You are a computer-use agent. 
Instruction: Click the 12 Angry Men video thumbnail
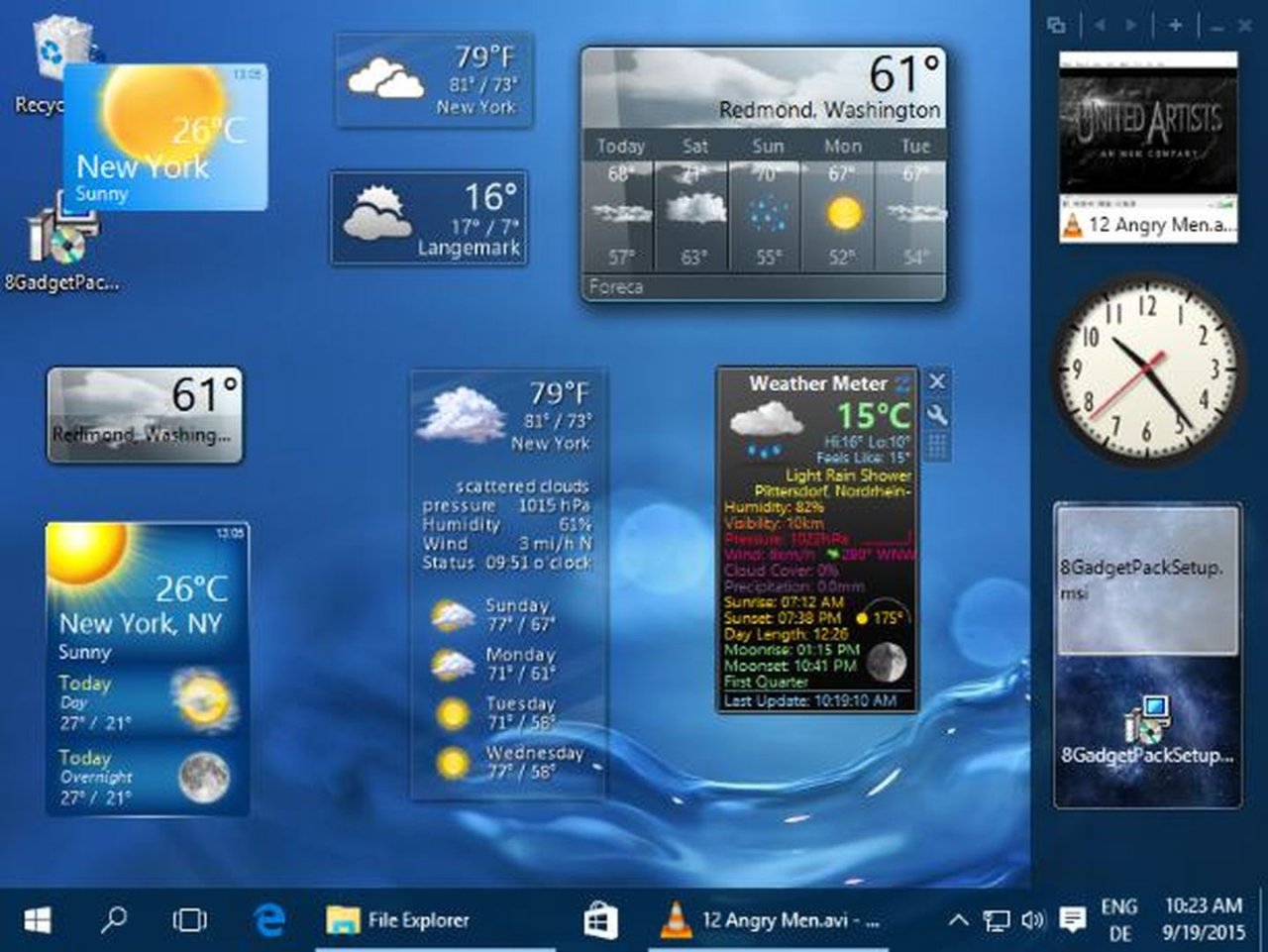(1148, 123)
